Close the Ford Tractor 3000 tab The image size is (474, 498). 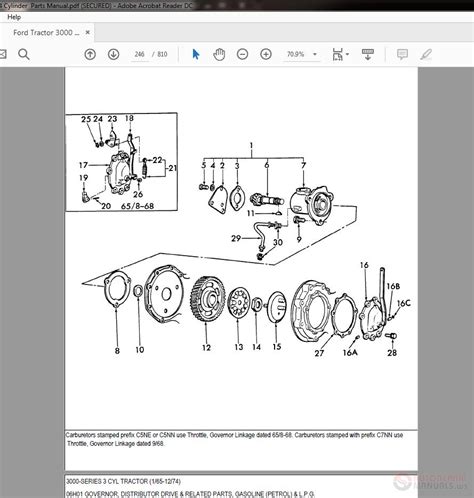pyautogui.click(x=88, y=32)
